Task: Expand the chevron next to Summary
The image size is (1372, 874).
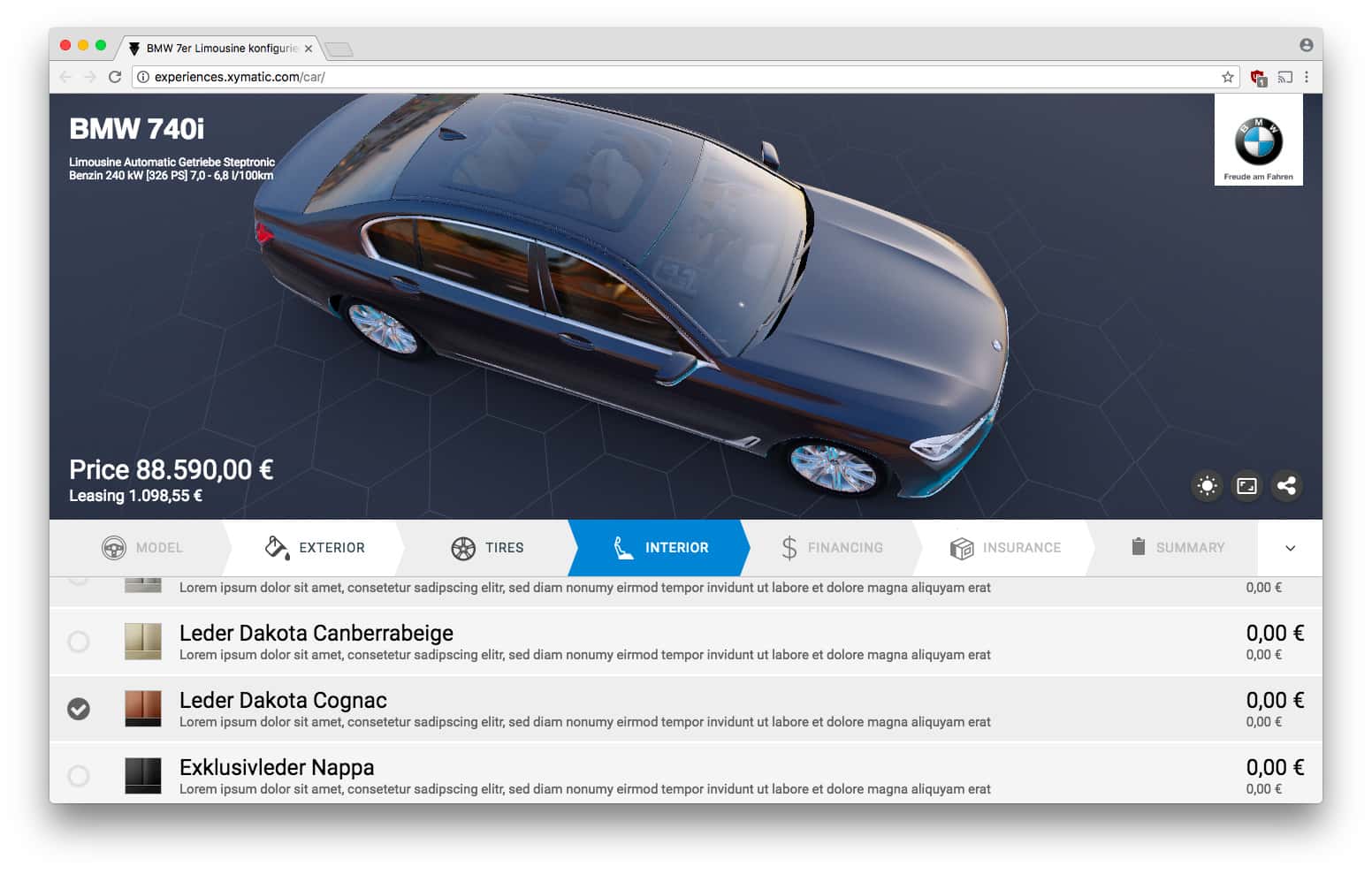Action: pyautogui.click(x=1290, y=548)
